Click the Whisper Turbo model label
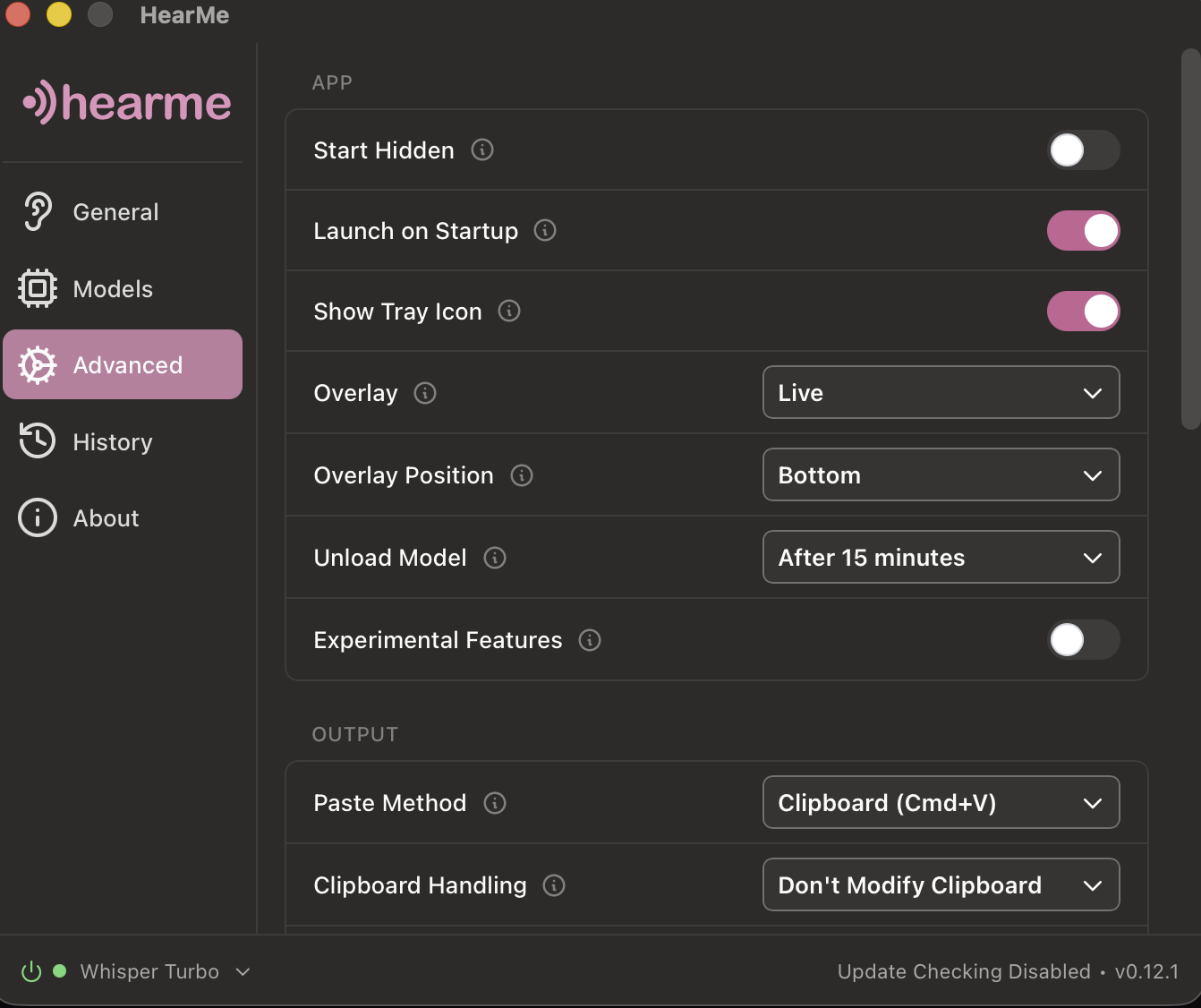The image size is (1201, 1008). 149,971
